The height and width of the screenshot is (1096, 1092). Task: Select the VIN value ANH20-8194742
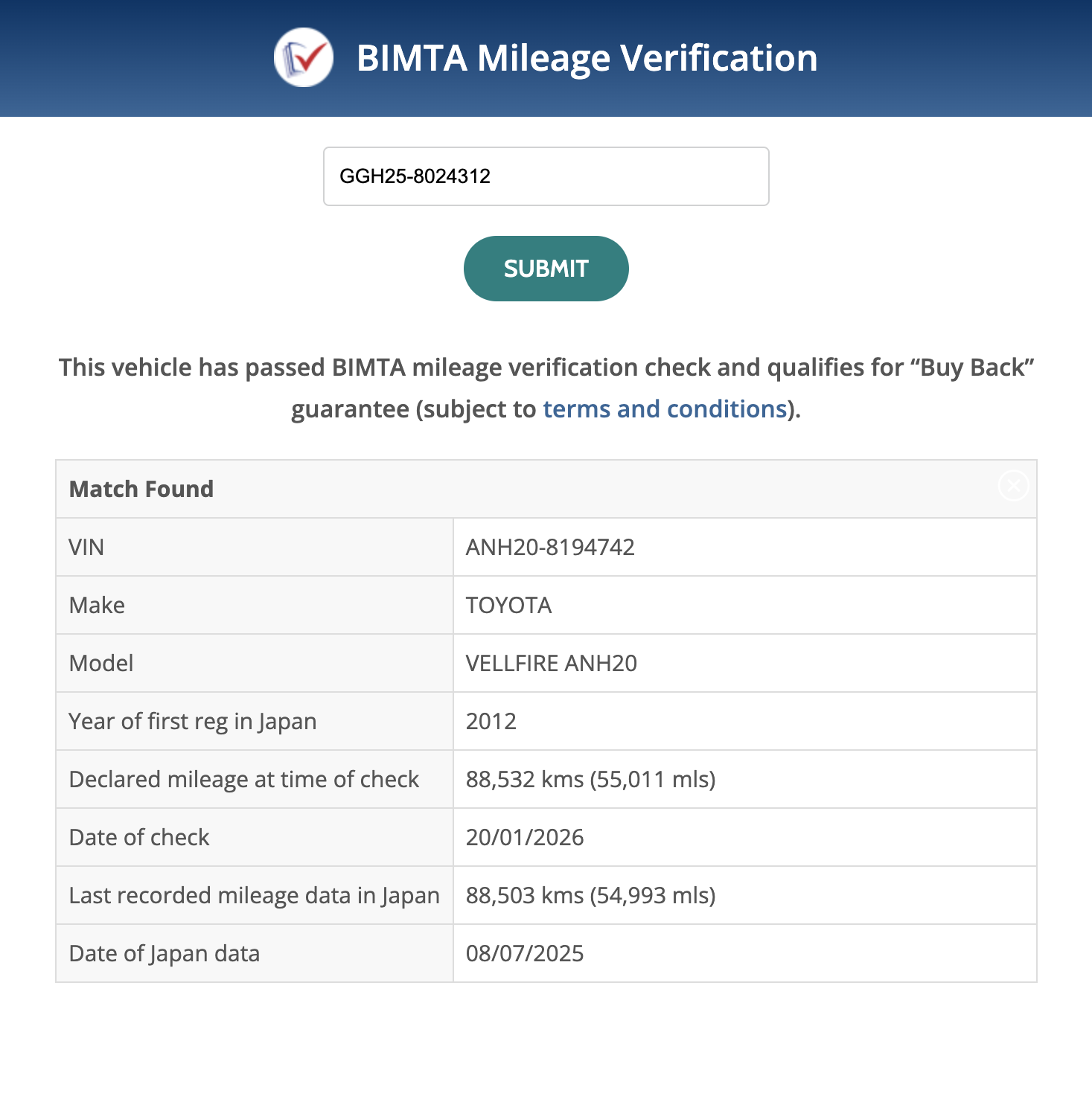pyautogui.click(x=550, y=548)
